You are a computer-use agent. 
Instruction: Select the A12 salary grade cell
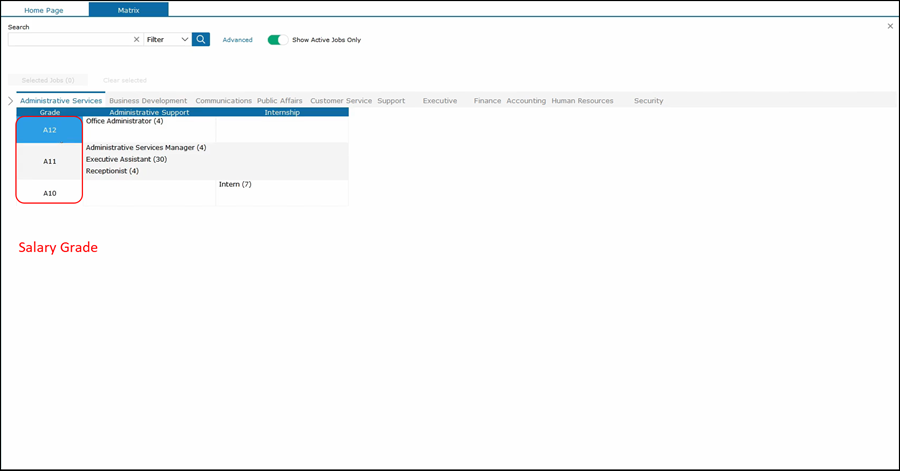(x=49, y=130)
